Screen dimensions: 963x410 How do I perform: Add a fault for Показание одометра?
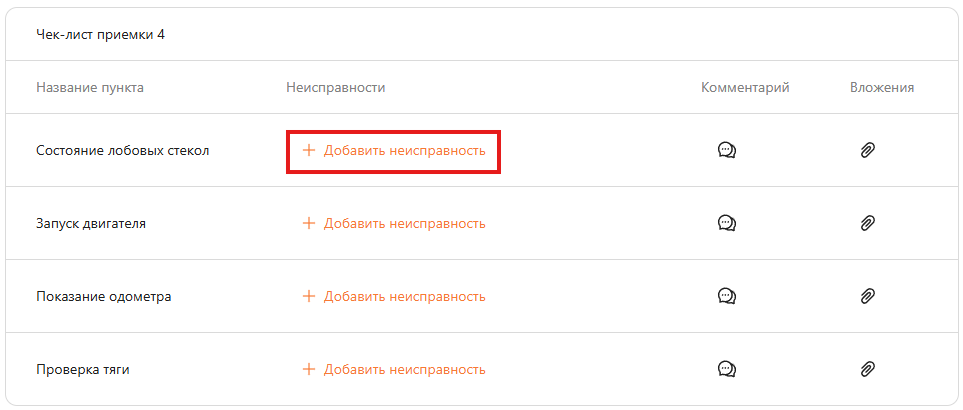tap(394, 296)
